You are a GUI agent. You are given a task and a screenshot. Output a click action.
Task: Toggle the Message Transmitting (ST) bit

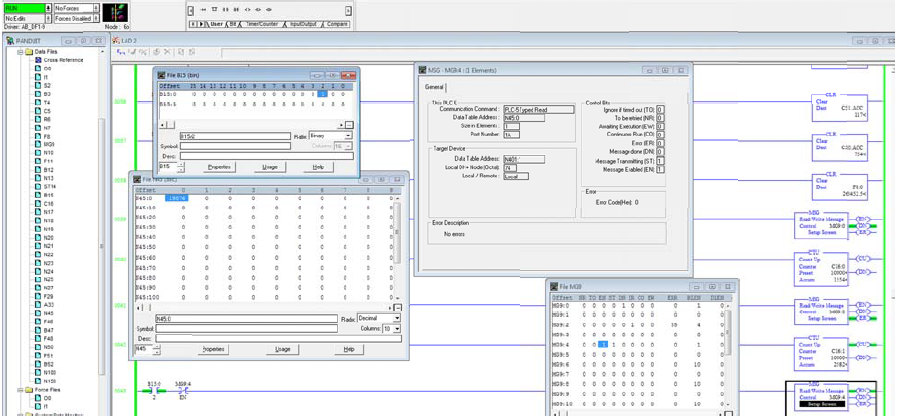(x=661, y=161)
